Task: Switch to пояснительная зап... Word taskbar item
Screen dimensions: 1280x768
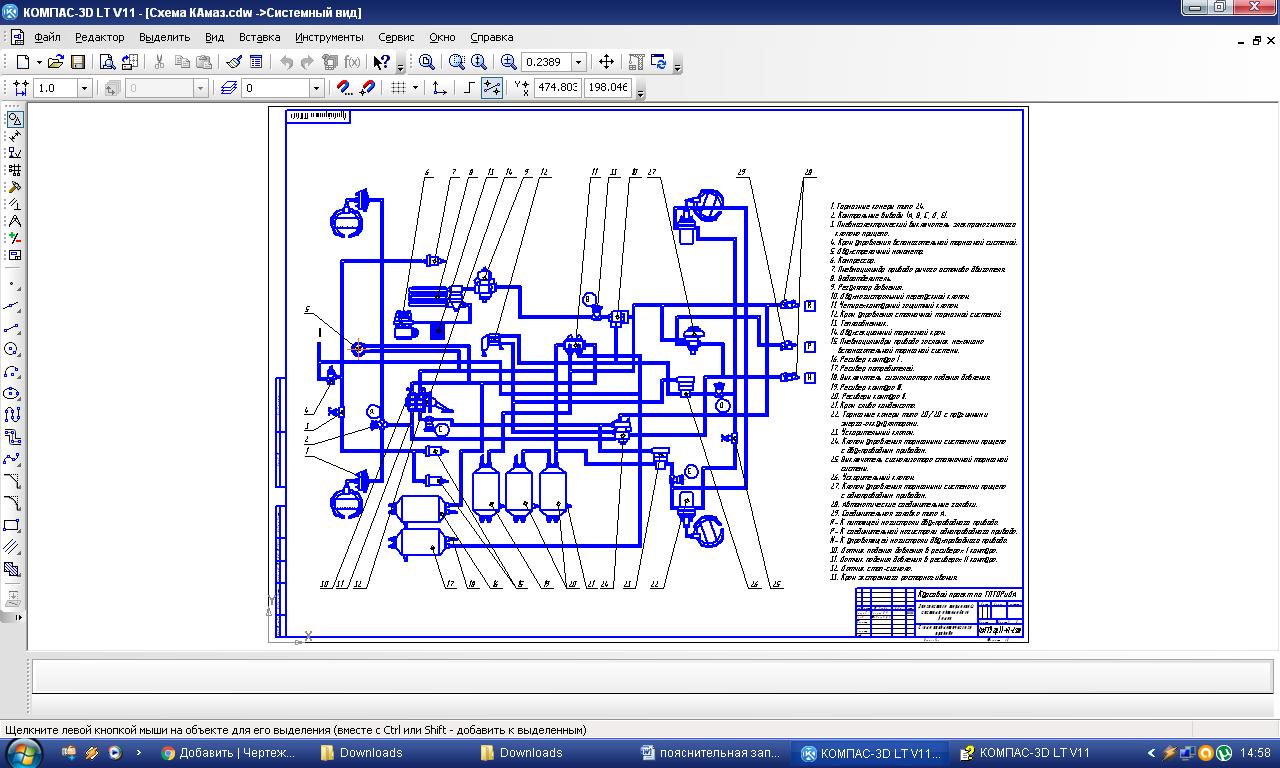Action: [x=711, y=753]
